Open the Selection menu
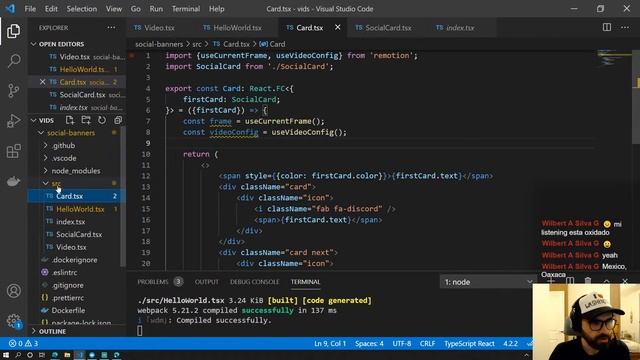The height and width of the screenshot is (360, 640). (82, 9)
